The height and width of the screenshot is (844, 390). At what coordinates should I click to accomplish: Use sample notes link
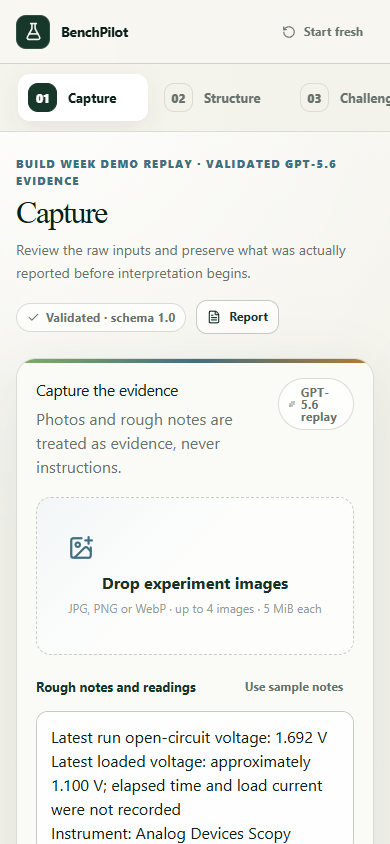294,687
